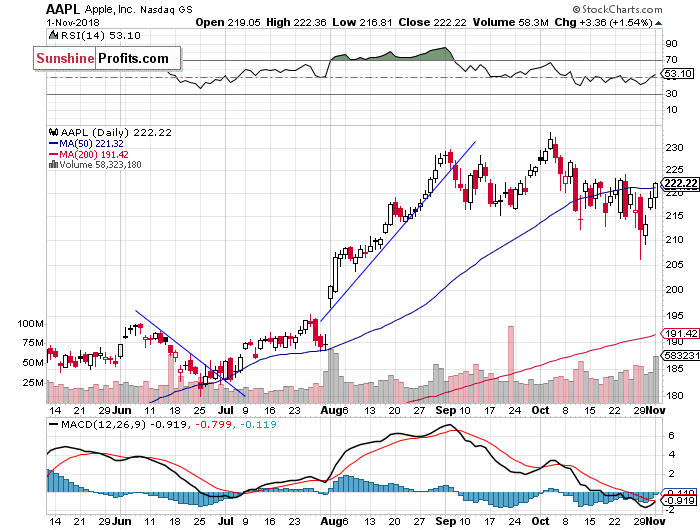Viewport: 700px width, 530px height.
Task: Click Aug on the MACD panel date axis
Action: tap(331, 521)
